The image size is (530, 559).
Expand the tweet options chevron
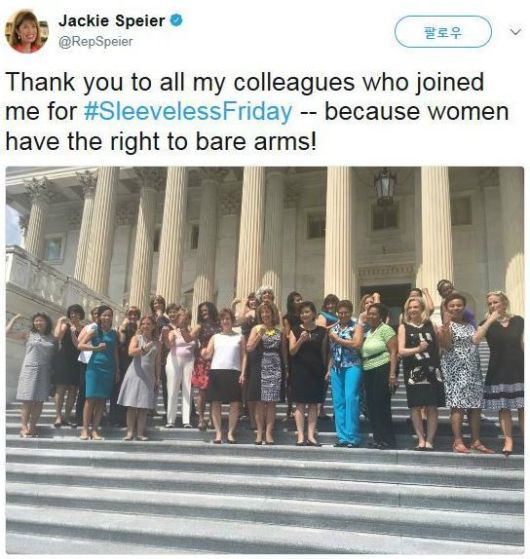click(x=515, y=32)
